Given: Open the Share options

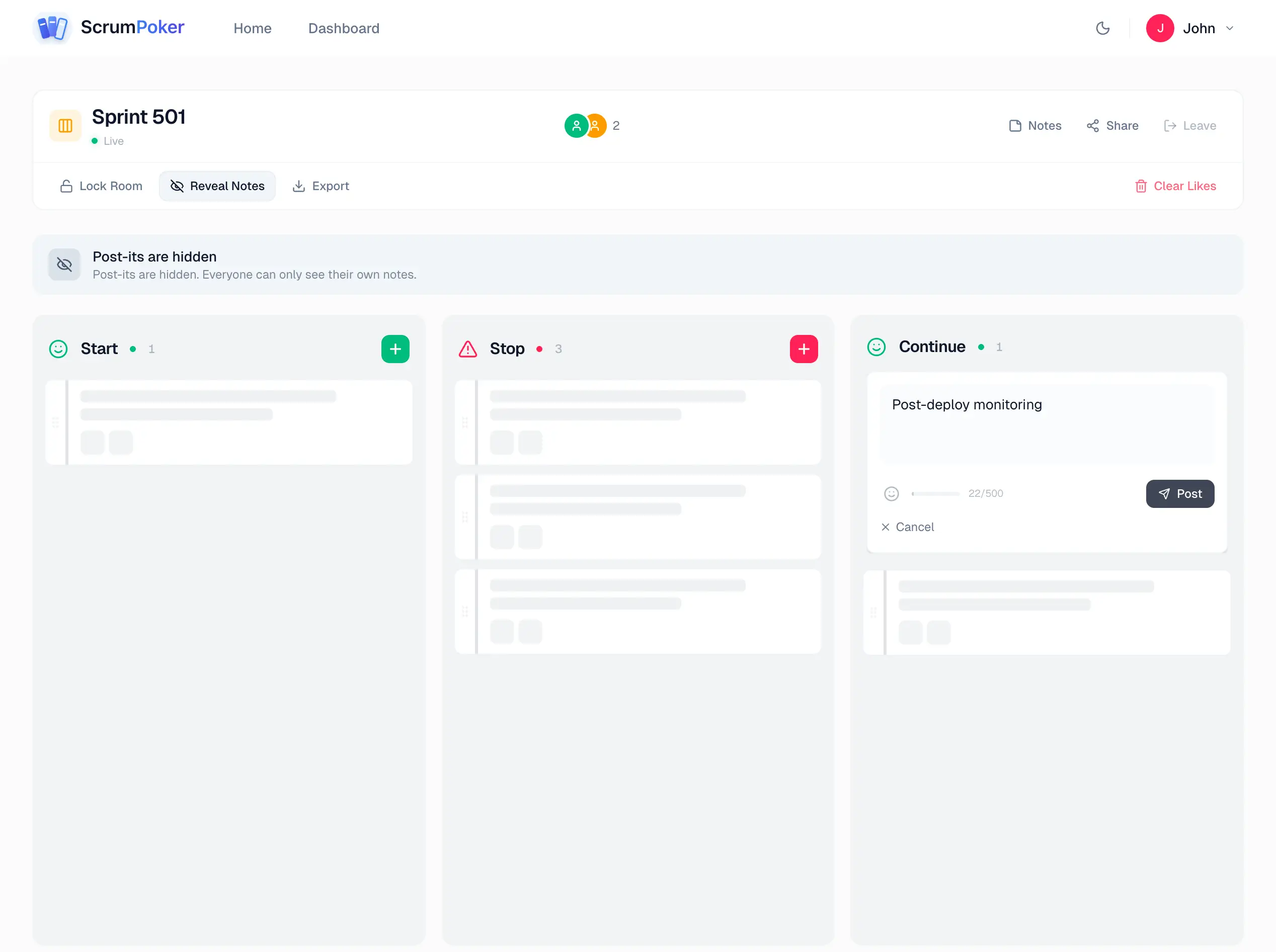Looking at the screenshot, I should [1112, 126].
